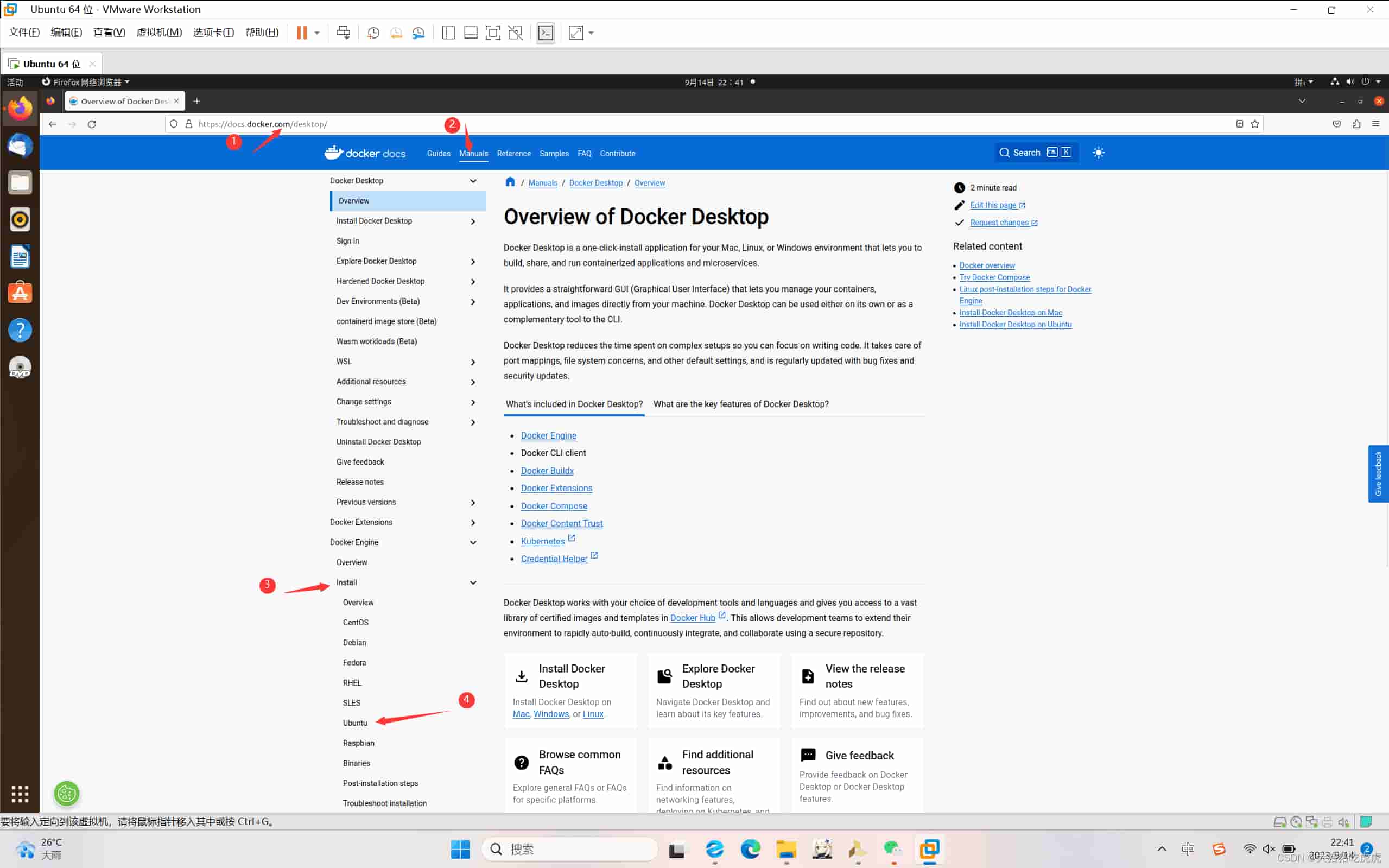Click the Firefox reload page icon
This screenshot has width=1389, height=868.
pos(92,124)
